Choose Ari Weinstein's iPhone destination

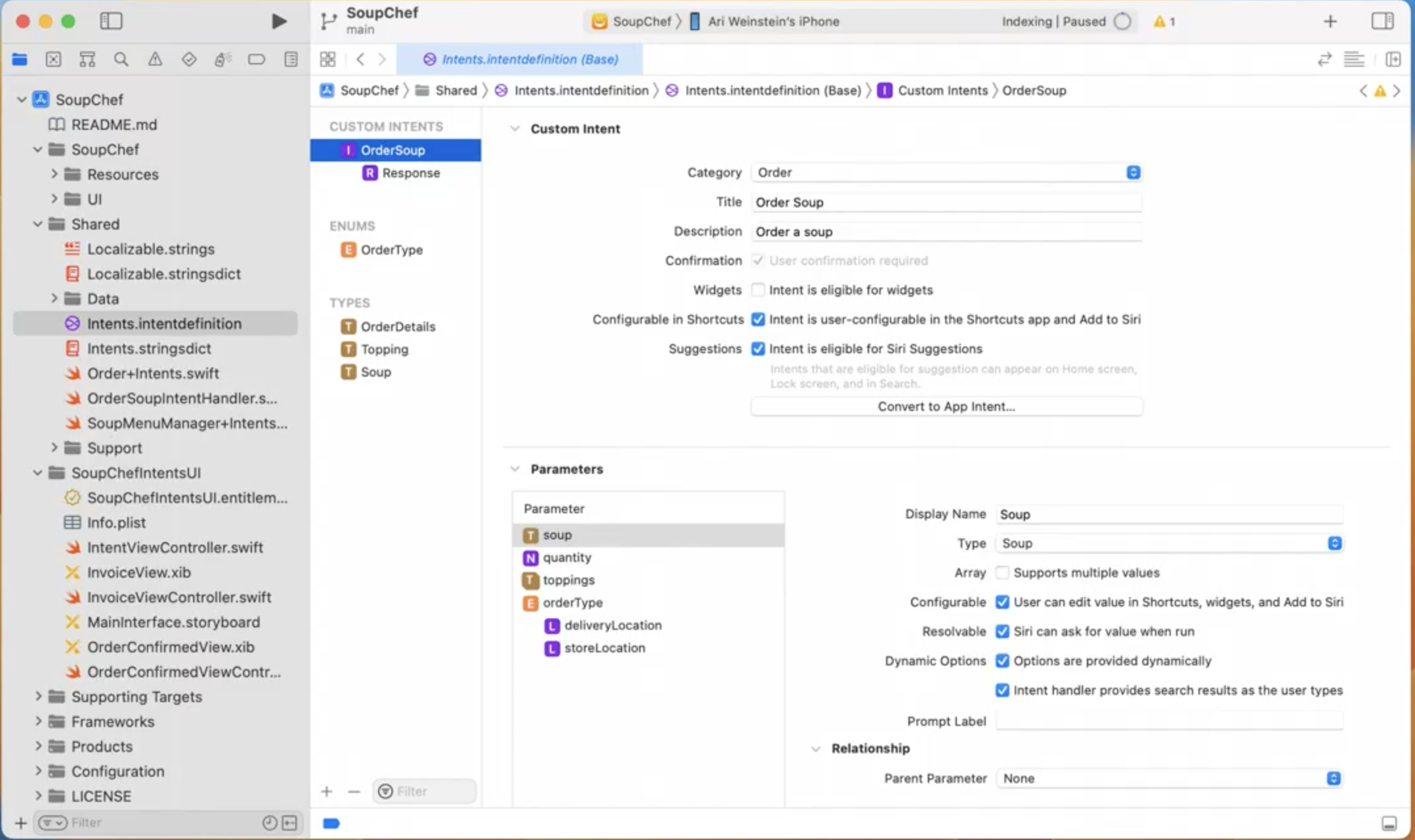point(764,22)
